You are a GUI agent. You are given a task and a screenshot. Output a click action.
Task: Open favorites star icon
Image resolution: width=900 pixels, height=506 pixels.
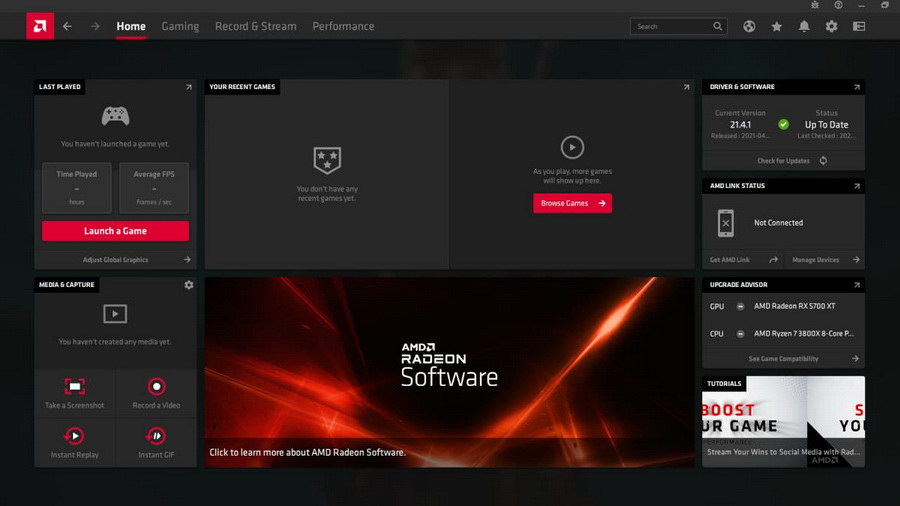point(777,27)
